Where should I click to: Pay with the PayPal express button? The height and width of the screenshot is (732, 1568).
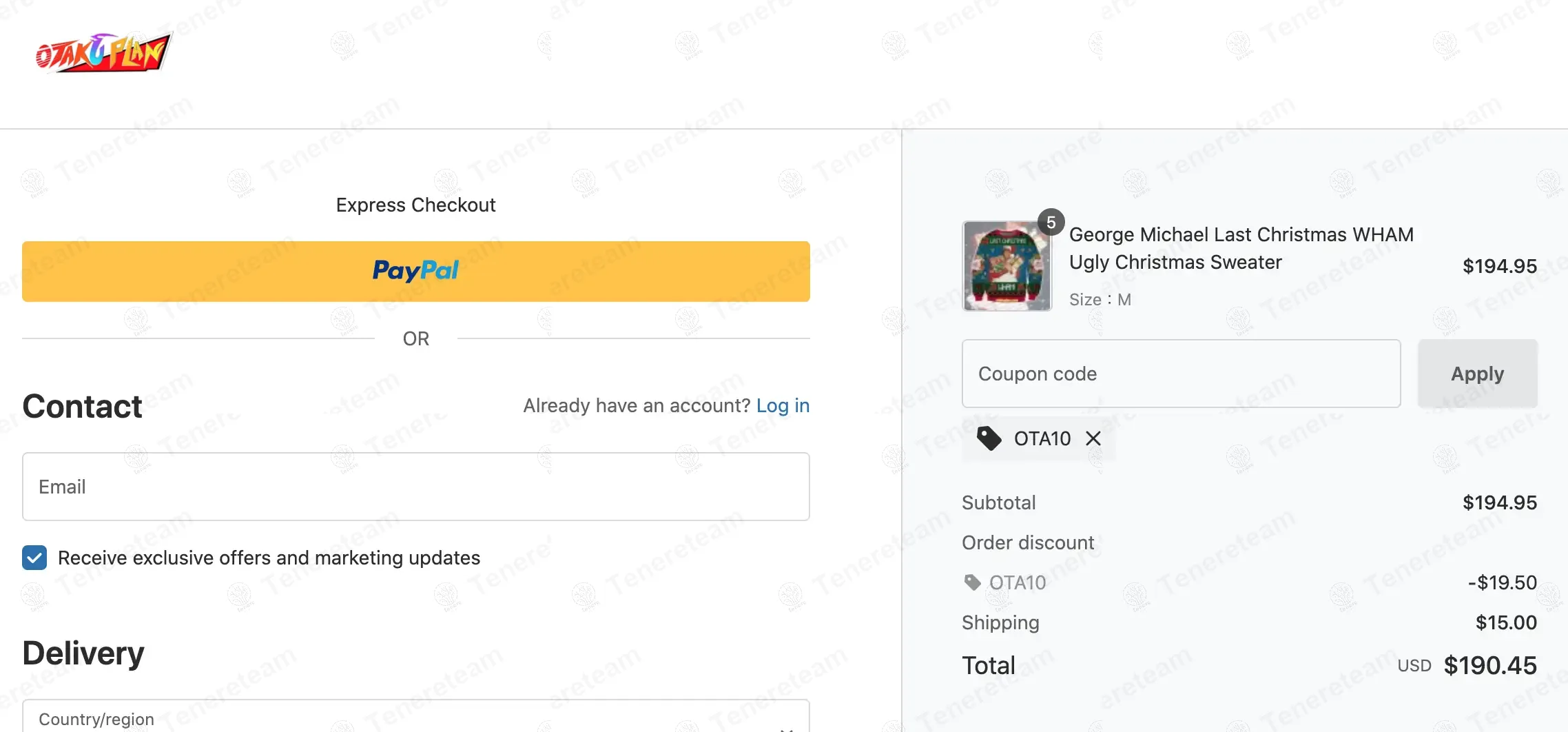tap(415, 271)
